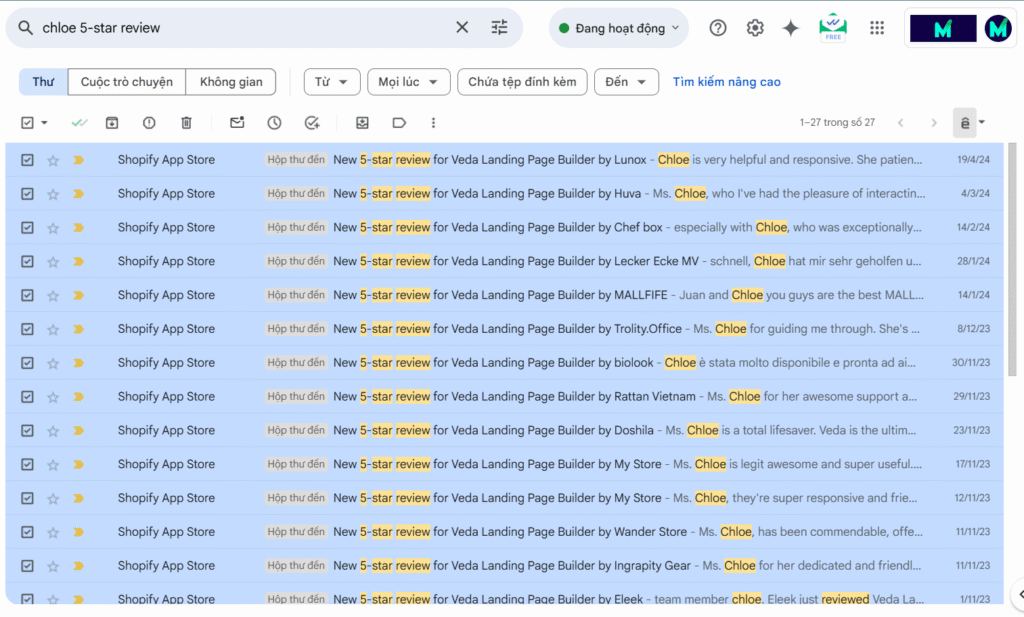Clear the search query with the X
This screenshot has height=617, width=1024.
pyautogui.click(x=462, y=28)
